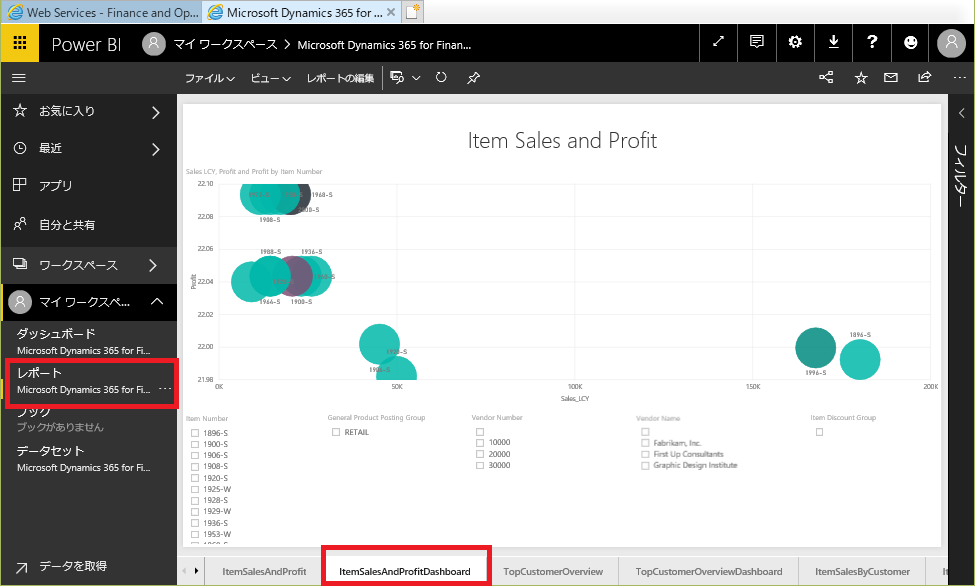Select the 1936-S checkbox

[x=195, y=523]
